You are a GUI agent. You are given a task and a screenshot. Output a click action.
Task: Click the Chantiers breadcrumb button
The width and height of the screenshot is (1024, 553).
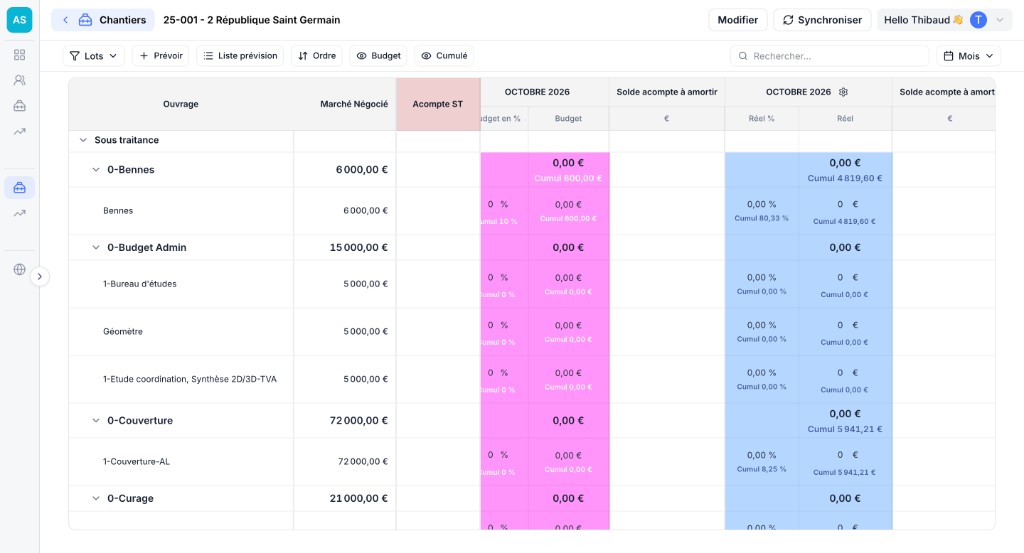pos(103,20)
